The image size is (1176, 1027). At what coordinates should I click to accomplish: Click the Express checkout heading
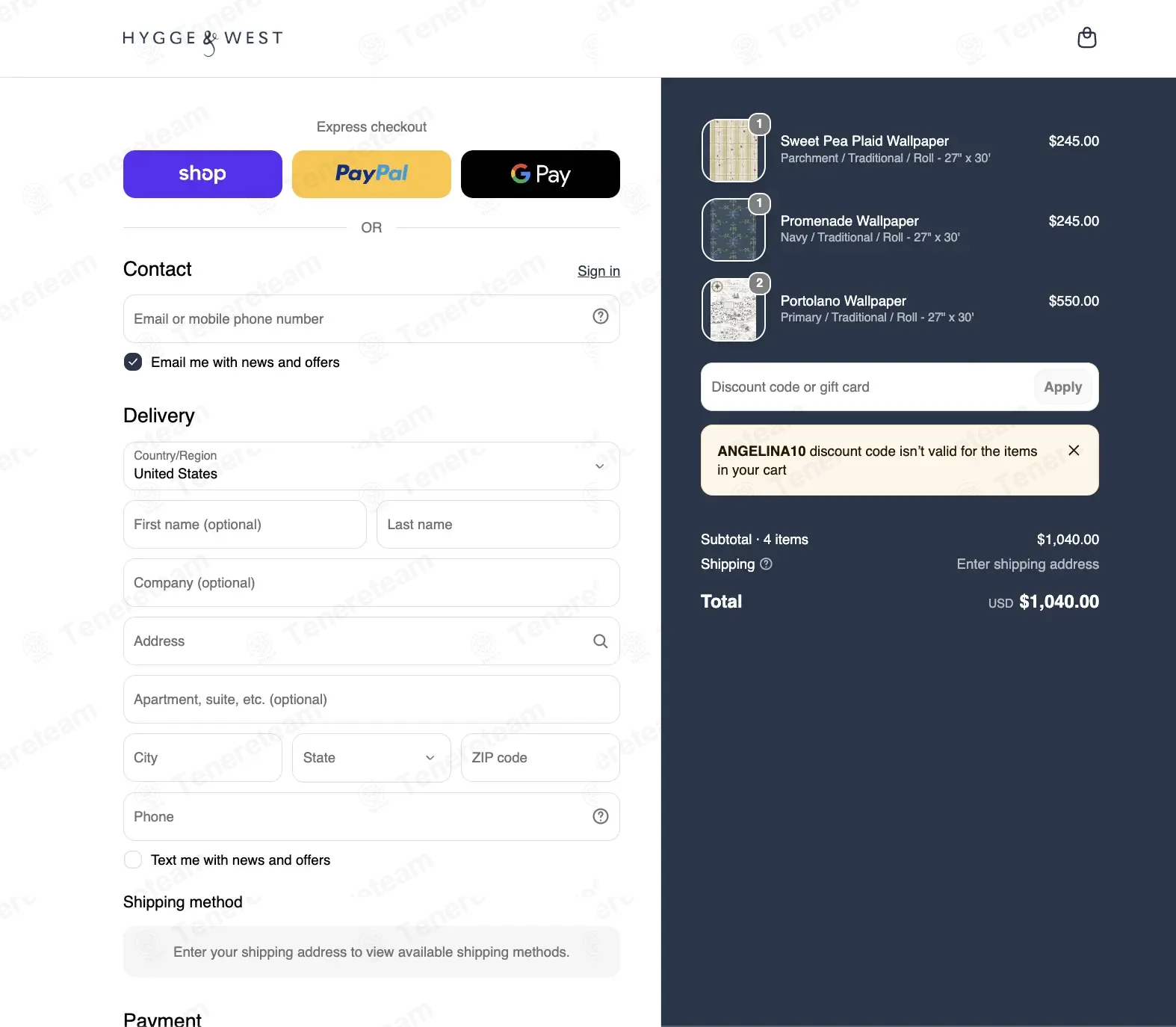[371, 127]
